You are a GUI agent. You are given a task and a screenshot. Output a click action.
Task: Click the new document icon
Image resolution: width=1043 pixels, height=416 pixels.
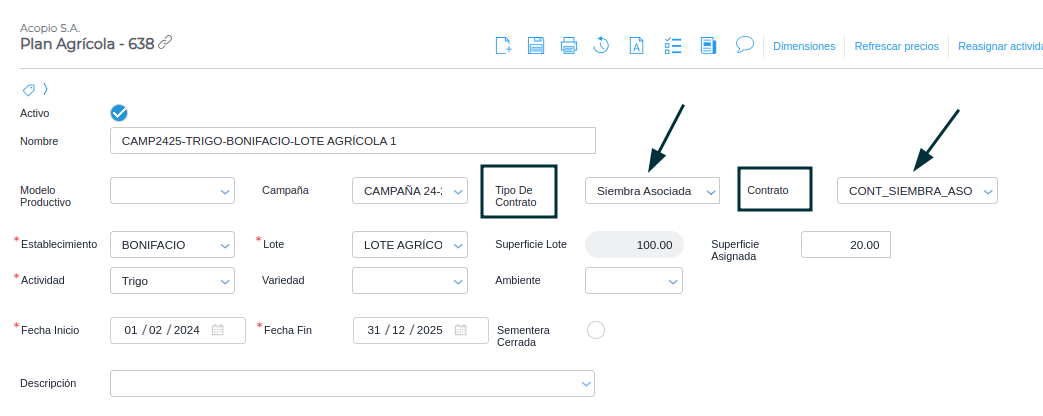tap(504, 45)
